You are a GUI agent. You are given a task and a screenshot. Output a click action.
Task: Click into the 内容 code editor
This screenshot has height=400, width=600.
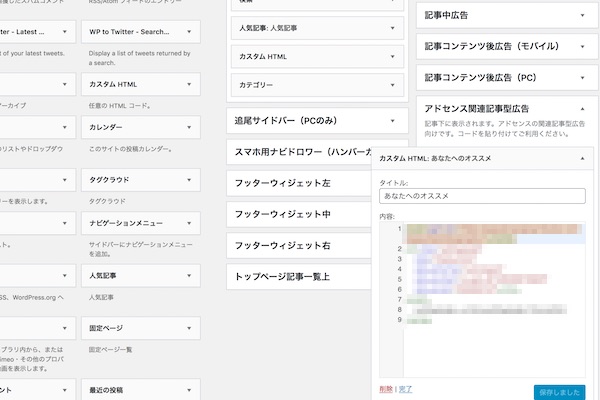tap(482, 299)
